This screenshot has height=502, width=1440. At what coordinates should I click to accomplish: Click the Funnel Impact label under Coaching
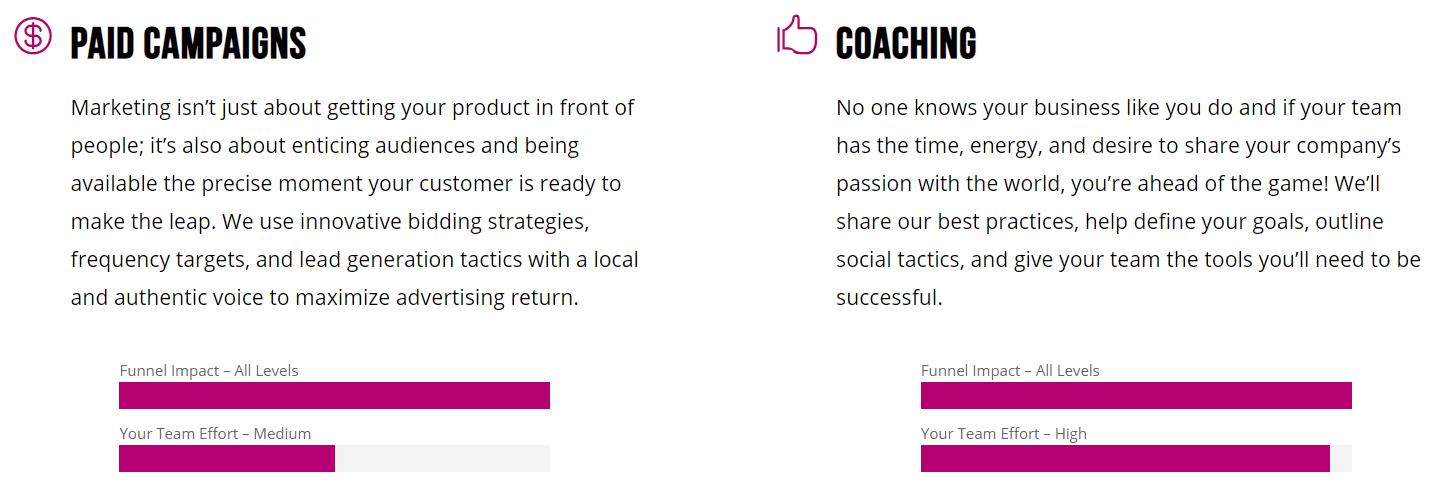[1010, 371]
